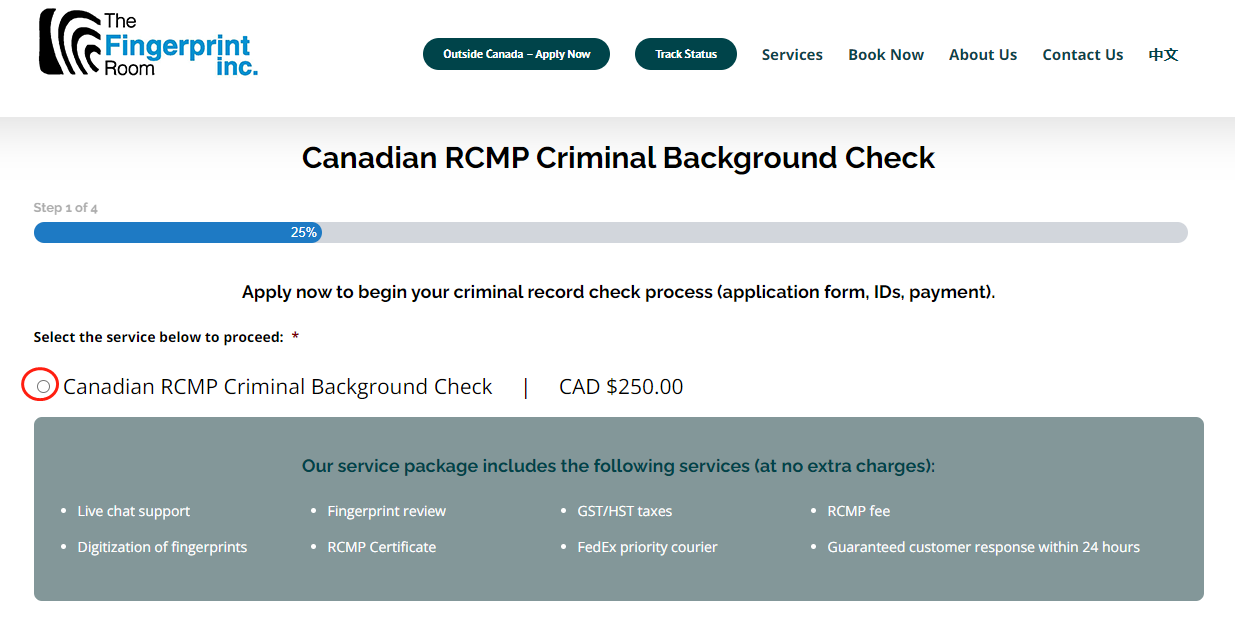This screenshot has width=1235, height=619.
Task: Open the About Us menu item
Action: click(983, 55)
